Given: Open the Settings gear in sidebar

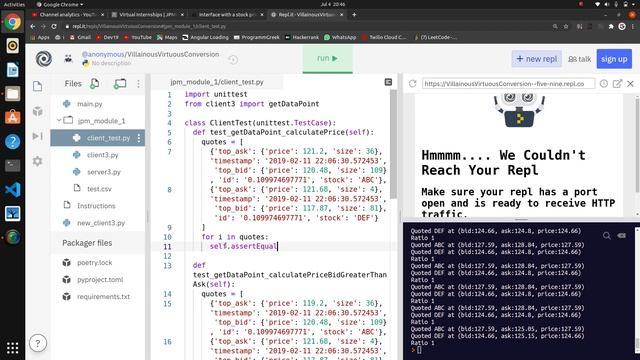Looking at the screenshot, I should [x=38, y=161].
